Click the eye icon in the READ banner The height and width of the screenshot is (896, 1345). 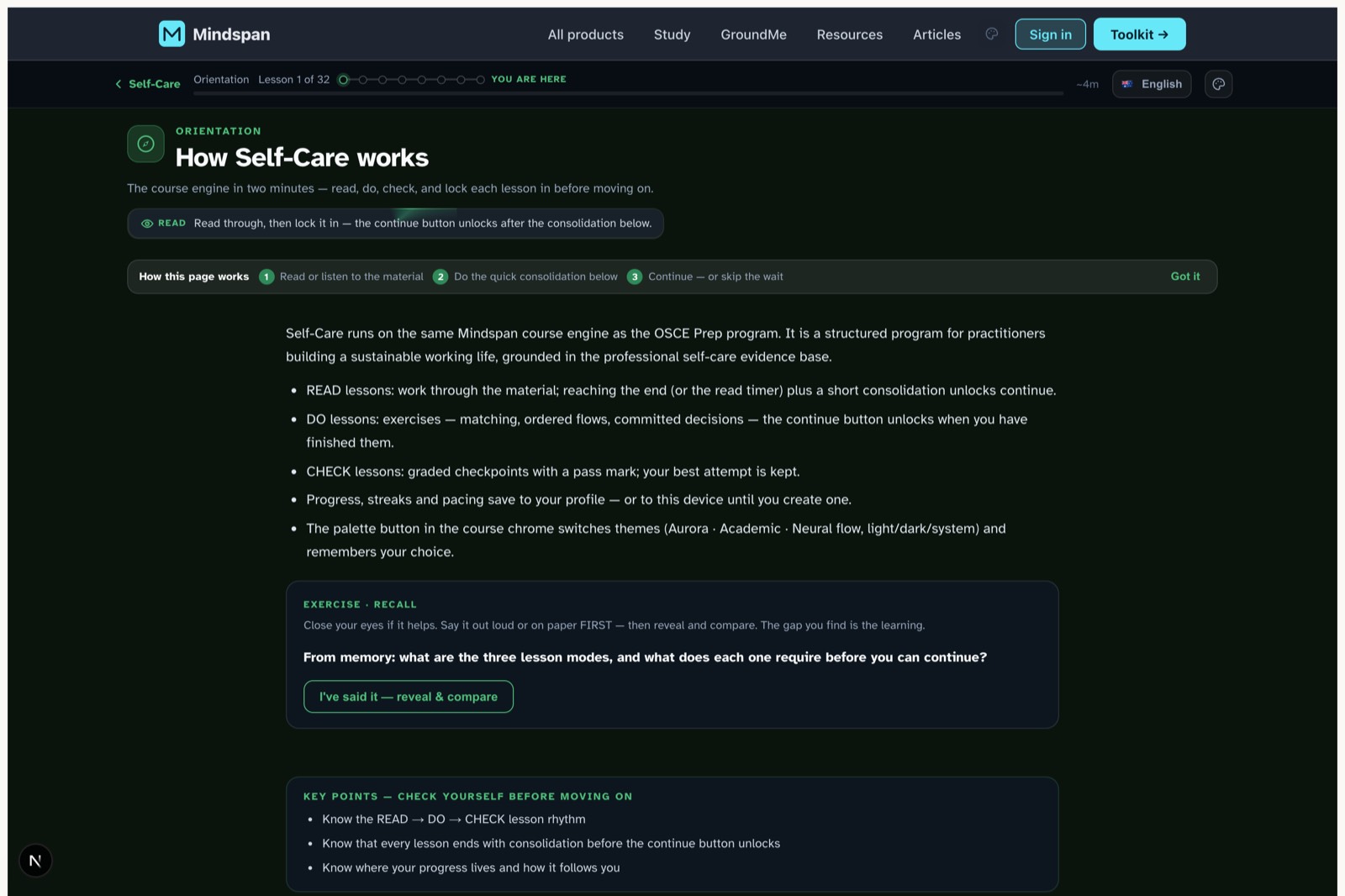point(147,224)
